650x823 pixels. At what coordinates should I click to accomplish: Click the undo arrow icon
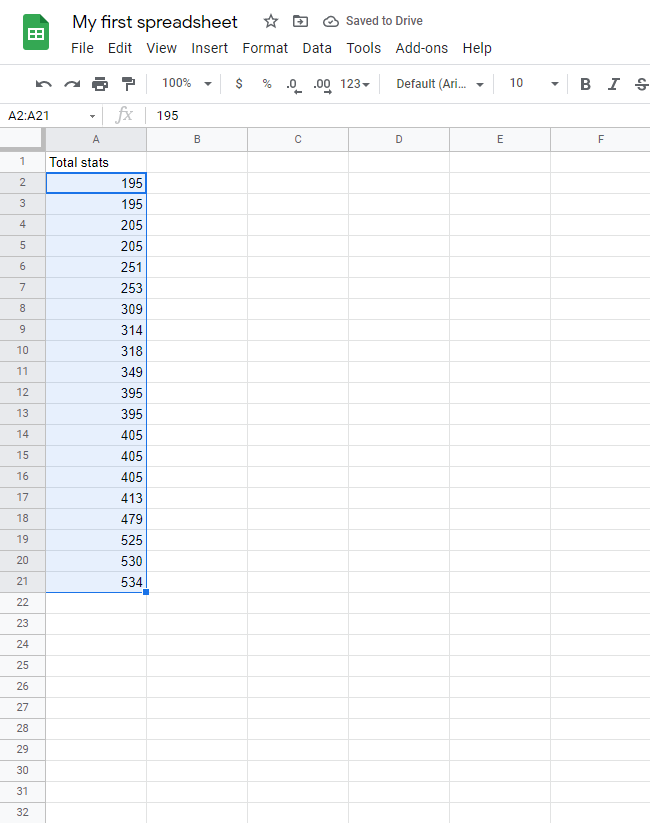43,84
